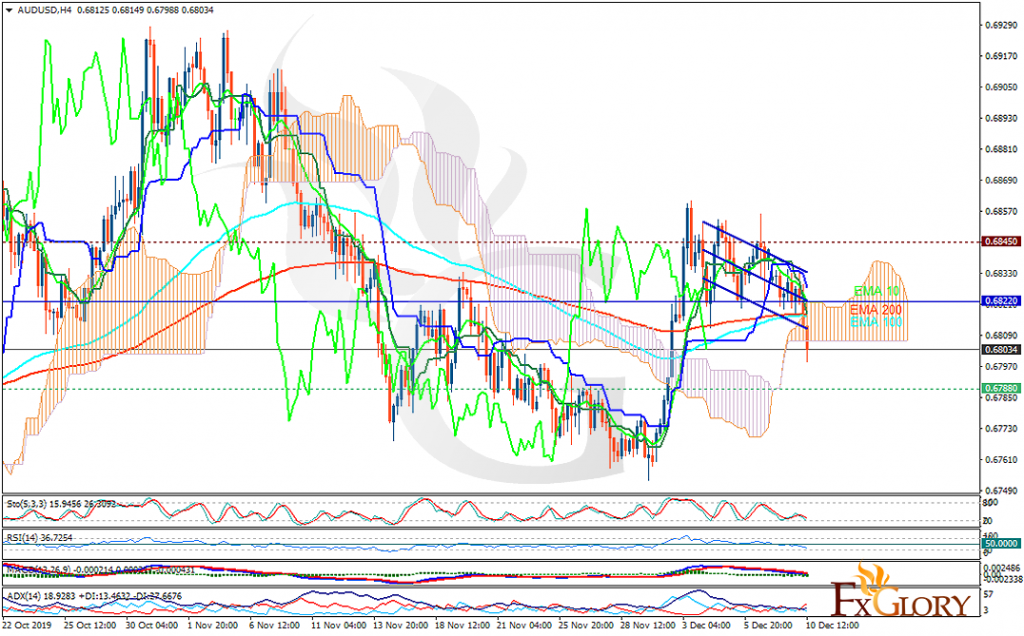This screenshot has width=1024, height=636.
Task: Select the EMA 100 label
Action: coord(876,322)
